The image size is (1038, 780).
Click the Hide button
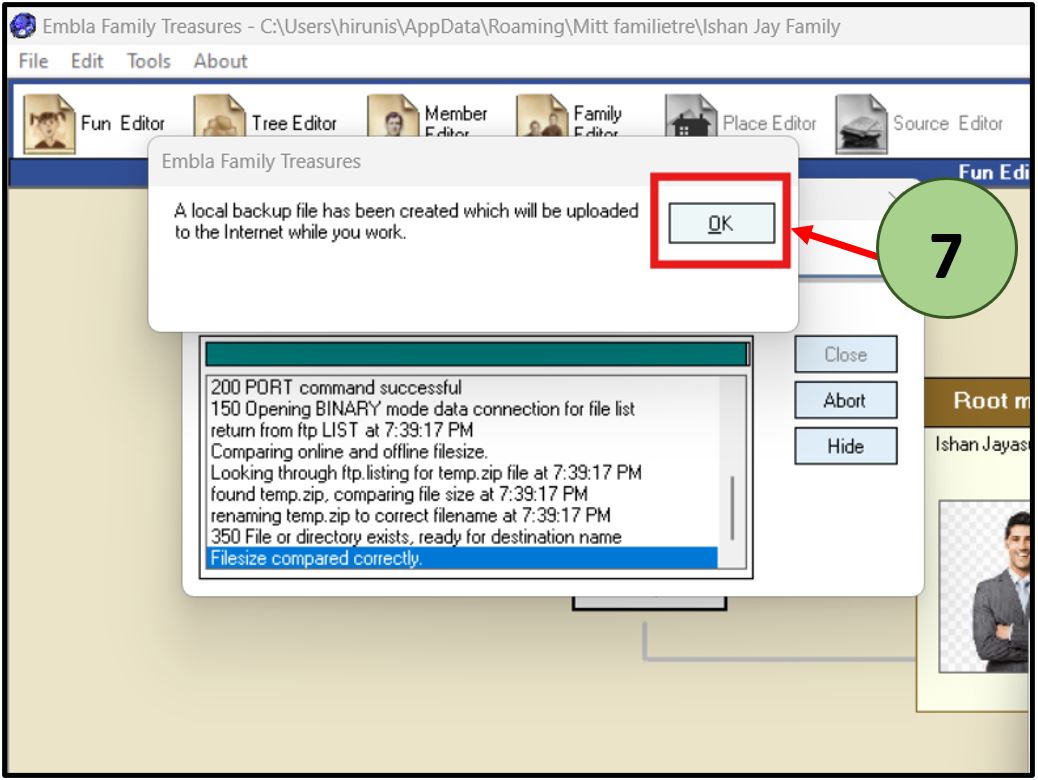point(845,447)
